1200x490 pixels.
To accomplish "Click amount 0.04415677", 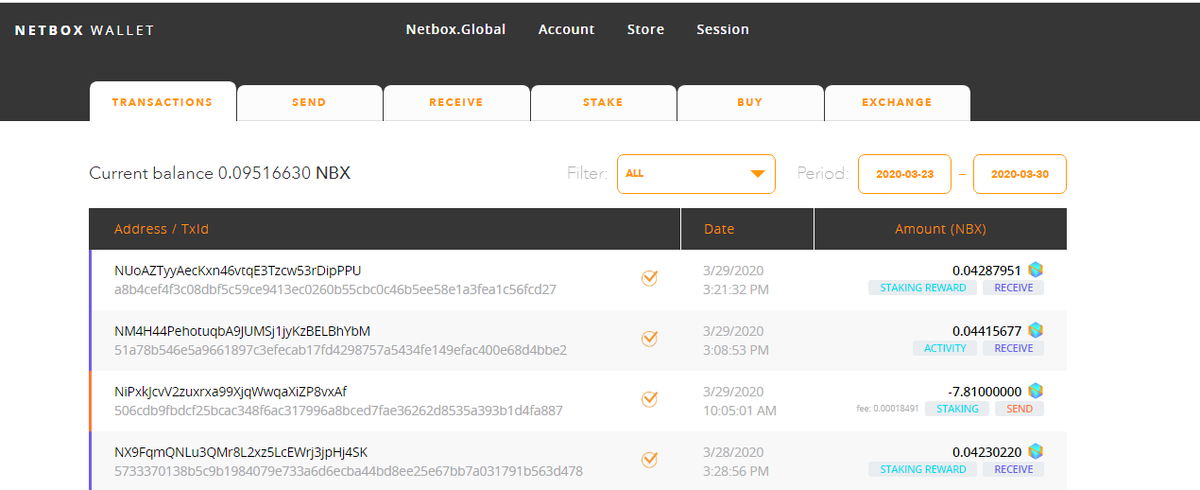I will (x=987, y=330).
